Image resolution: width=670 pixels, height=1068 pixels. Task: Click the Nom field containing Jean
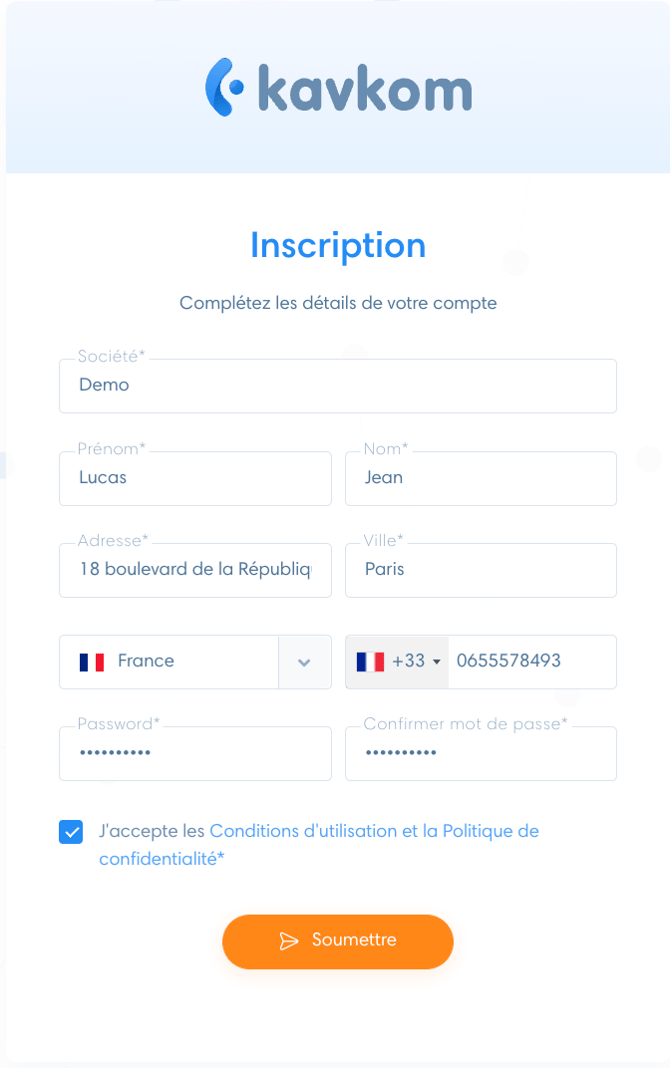(480, 478)
